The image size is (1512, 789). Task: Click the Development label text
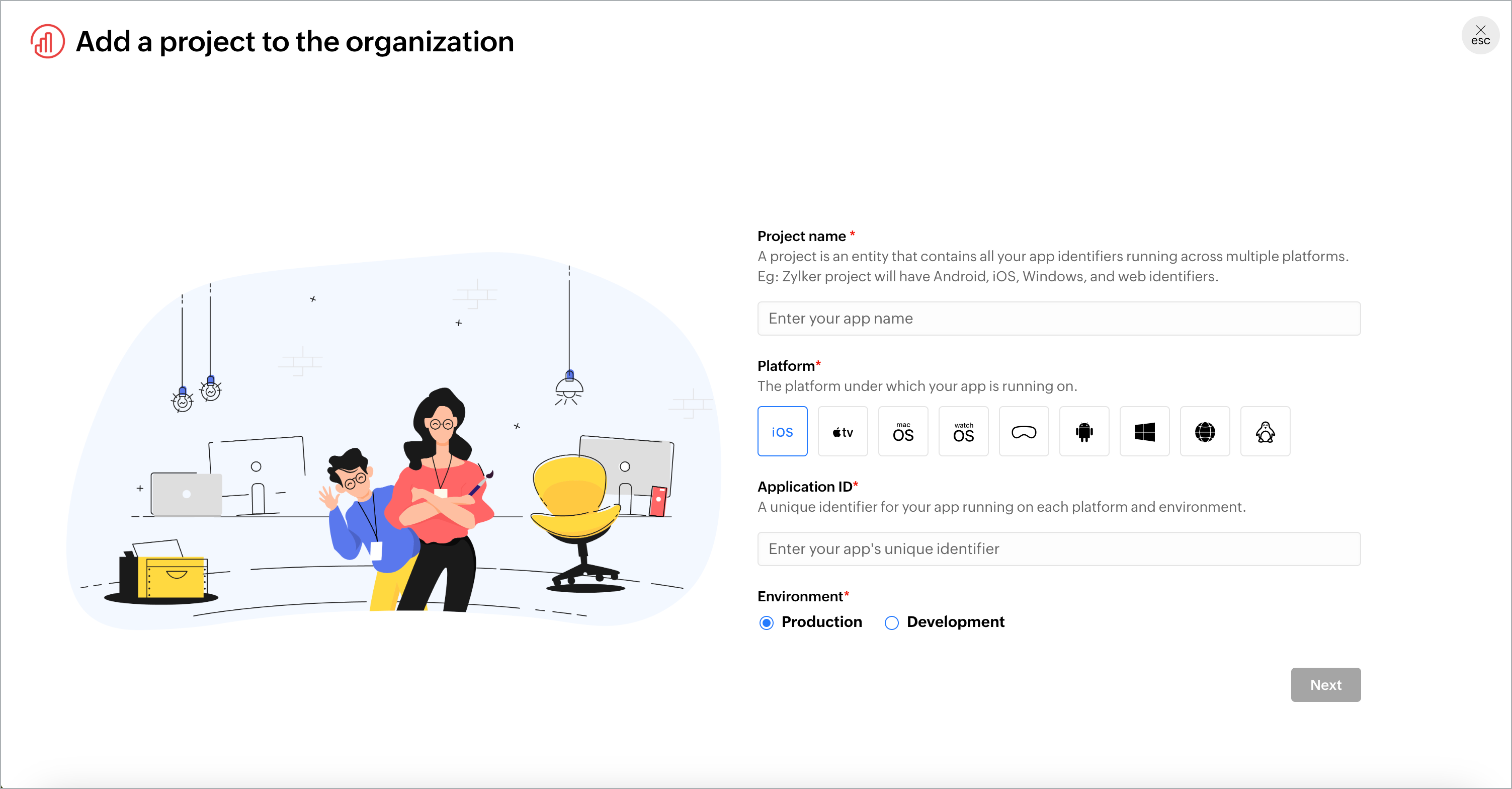tap(955, 622)
